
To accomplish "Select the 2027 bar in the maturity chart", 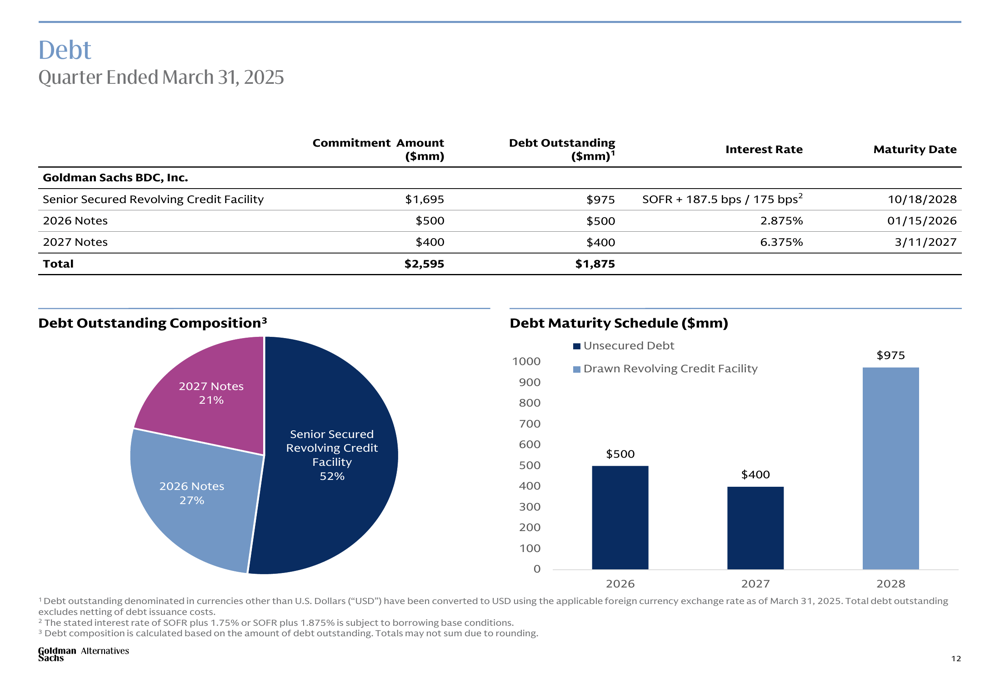I will coord(755,528).
